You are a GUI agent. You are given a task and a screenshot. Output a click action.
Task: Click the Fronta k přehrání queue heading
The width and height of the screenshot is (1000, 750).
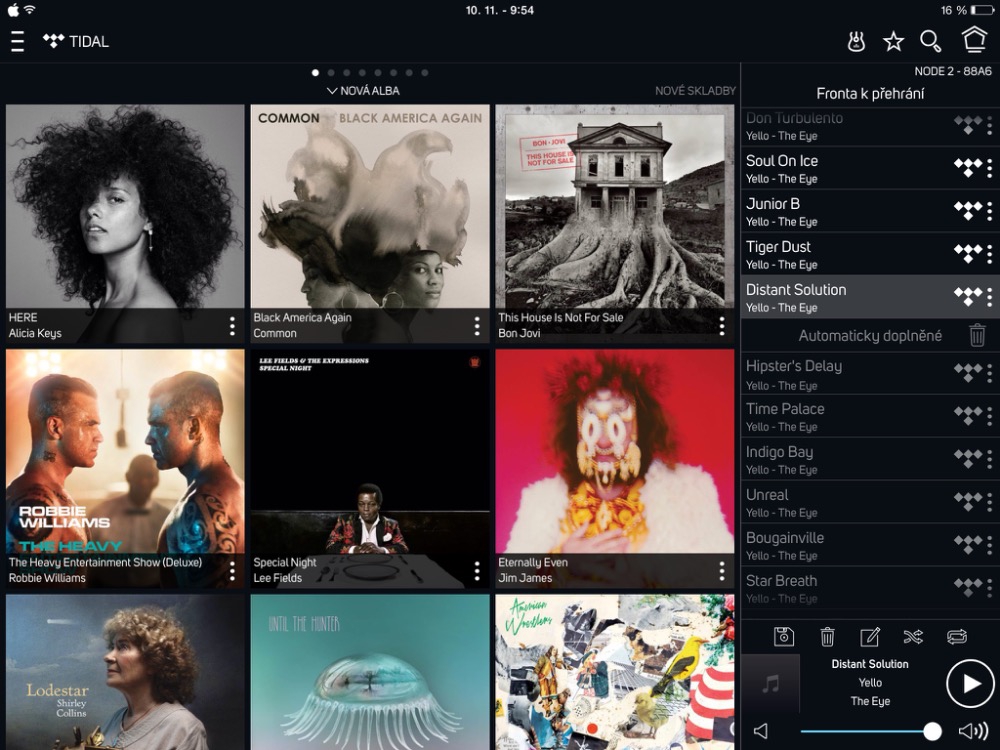870,94
